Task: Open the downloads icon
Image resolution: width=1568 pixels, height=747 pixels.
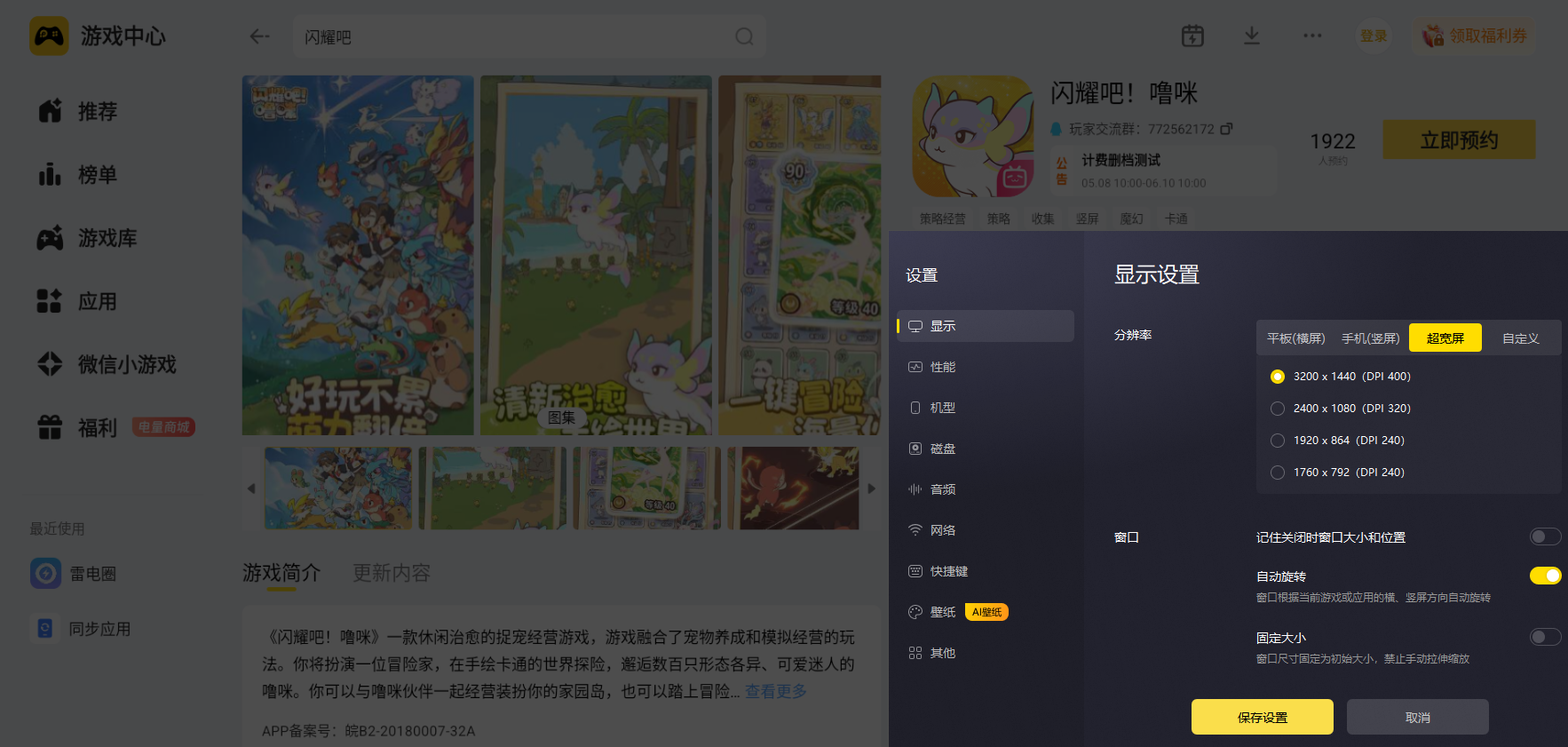Action: click(x=1252, y=36)
